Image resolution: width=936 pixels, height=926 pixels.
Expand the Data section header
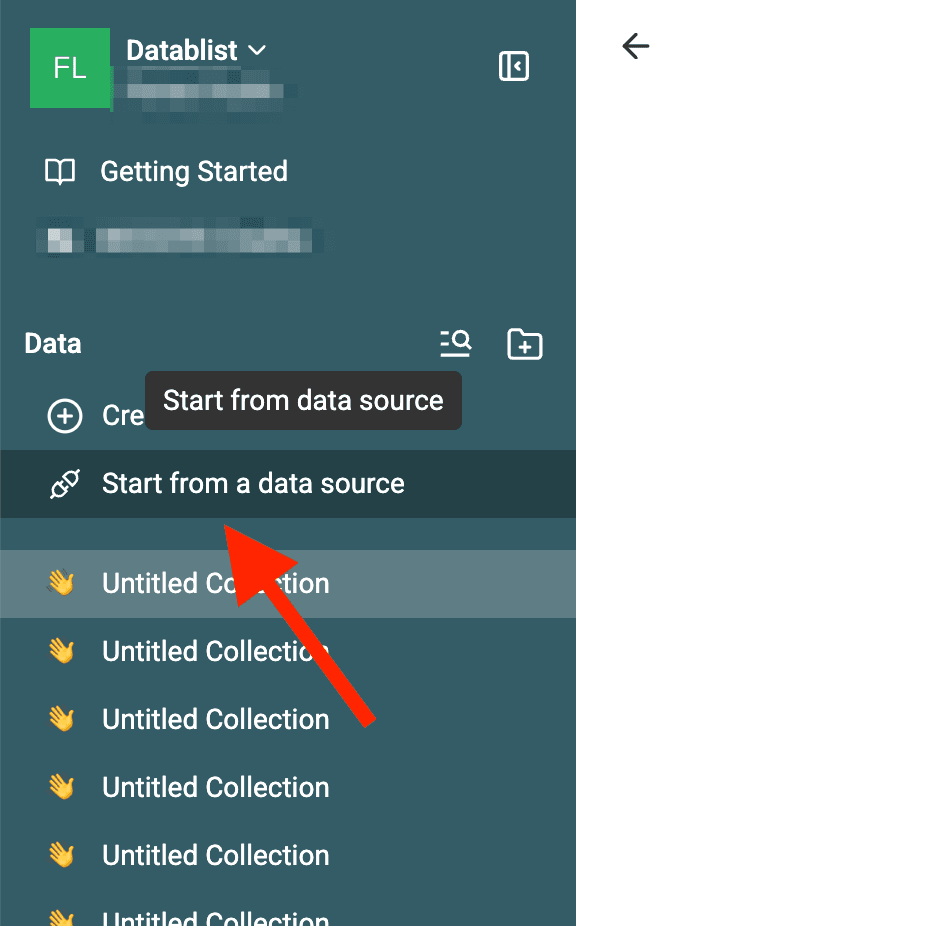point(52,344)
